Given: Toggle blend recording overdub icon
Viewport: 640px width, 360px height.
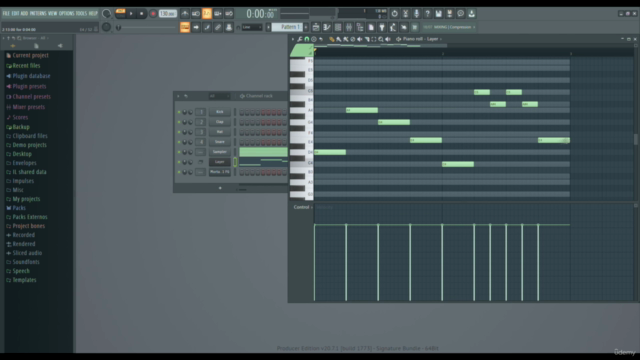Looking at the screenshot, I should tap(218, 13).
